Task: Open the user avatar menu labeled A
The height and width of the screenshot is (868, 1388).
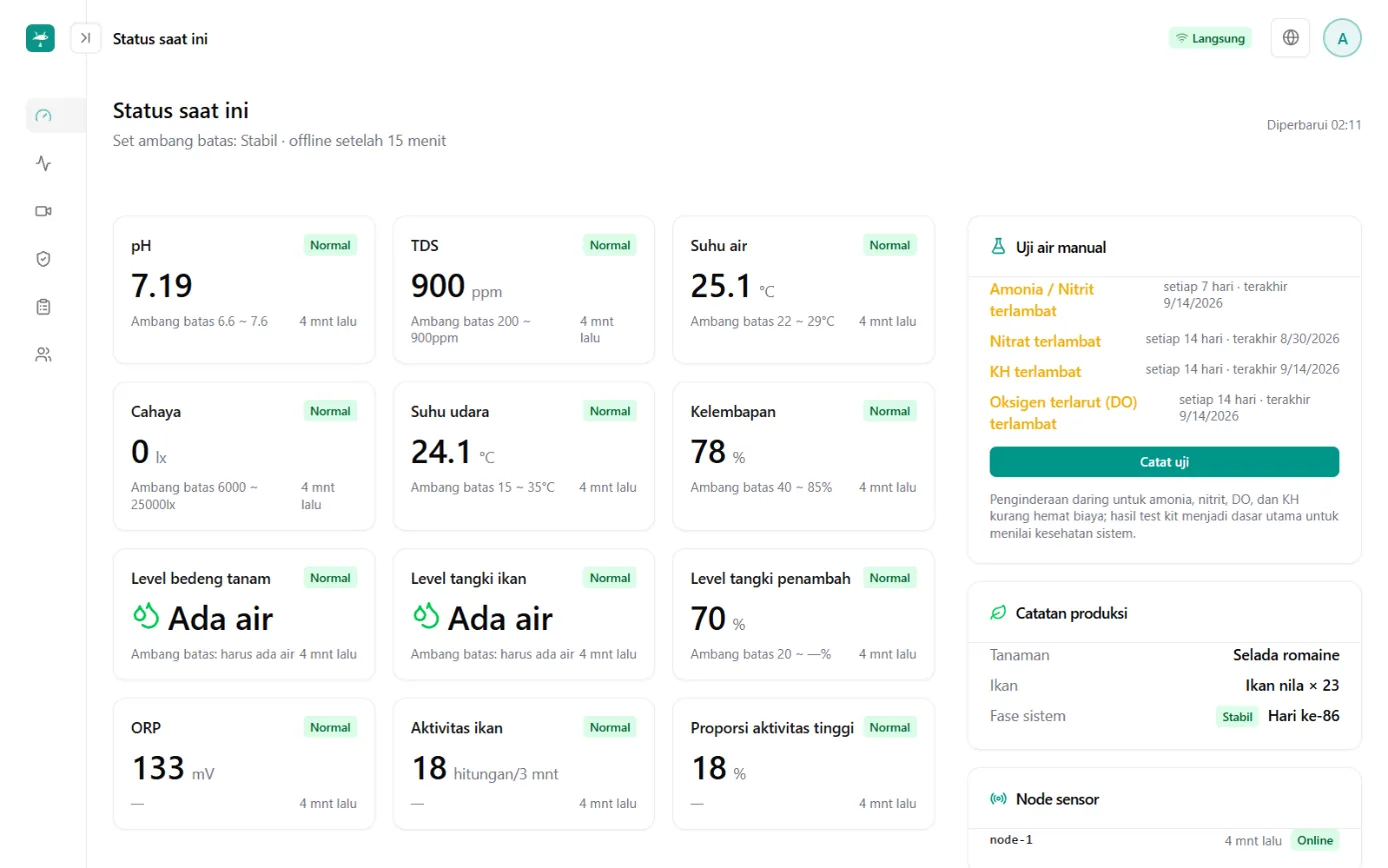Action: [x=1342, y=38]
